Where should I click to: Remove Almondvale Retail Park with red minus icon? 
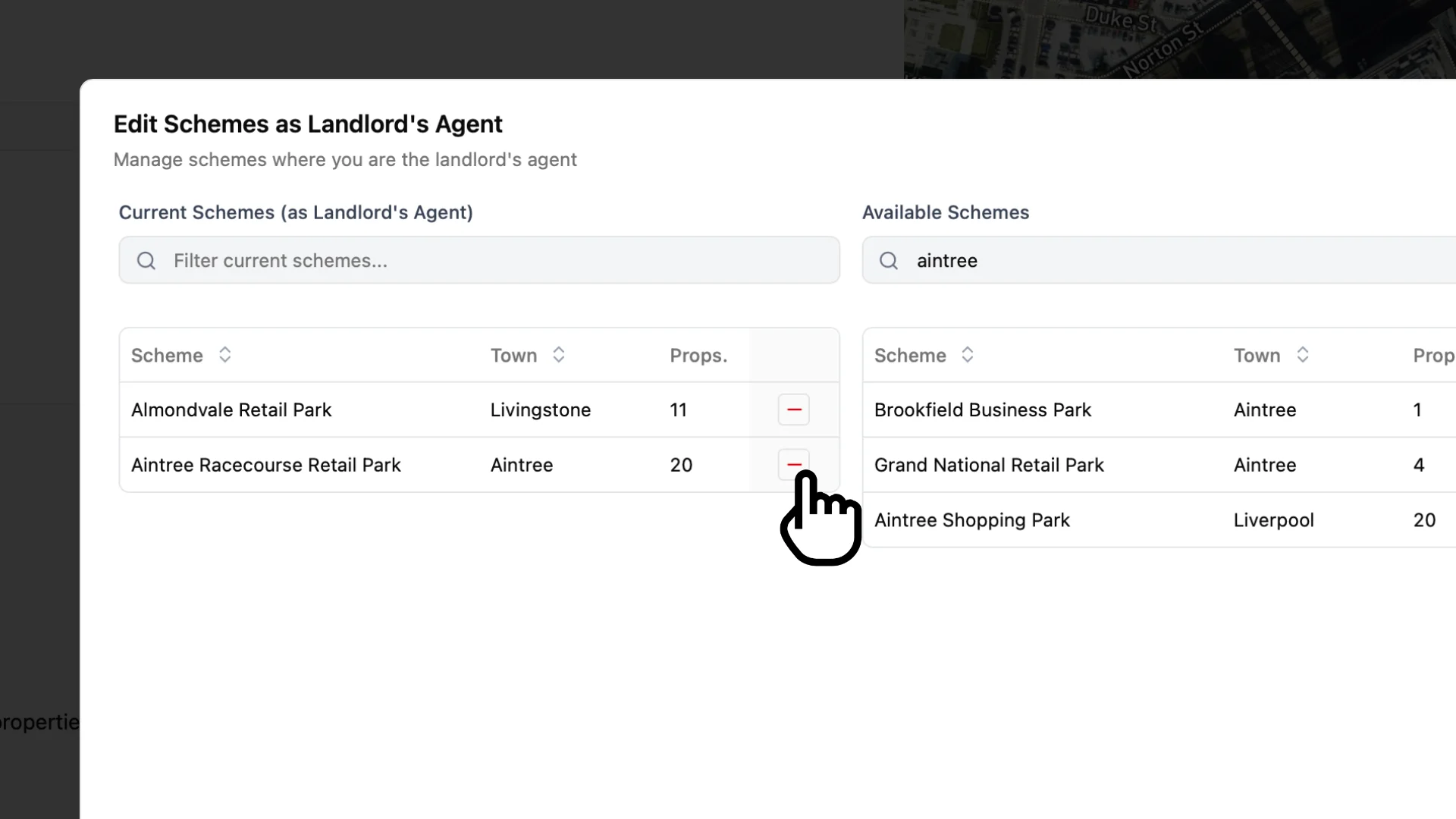(x=794, y=409)
